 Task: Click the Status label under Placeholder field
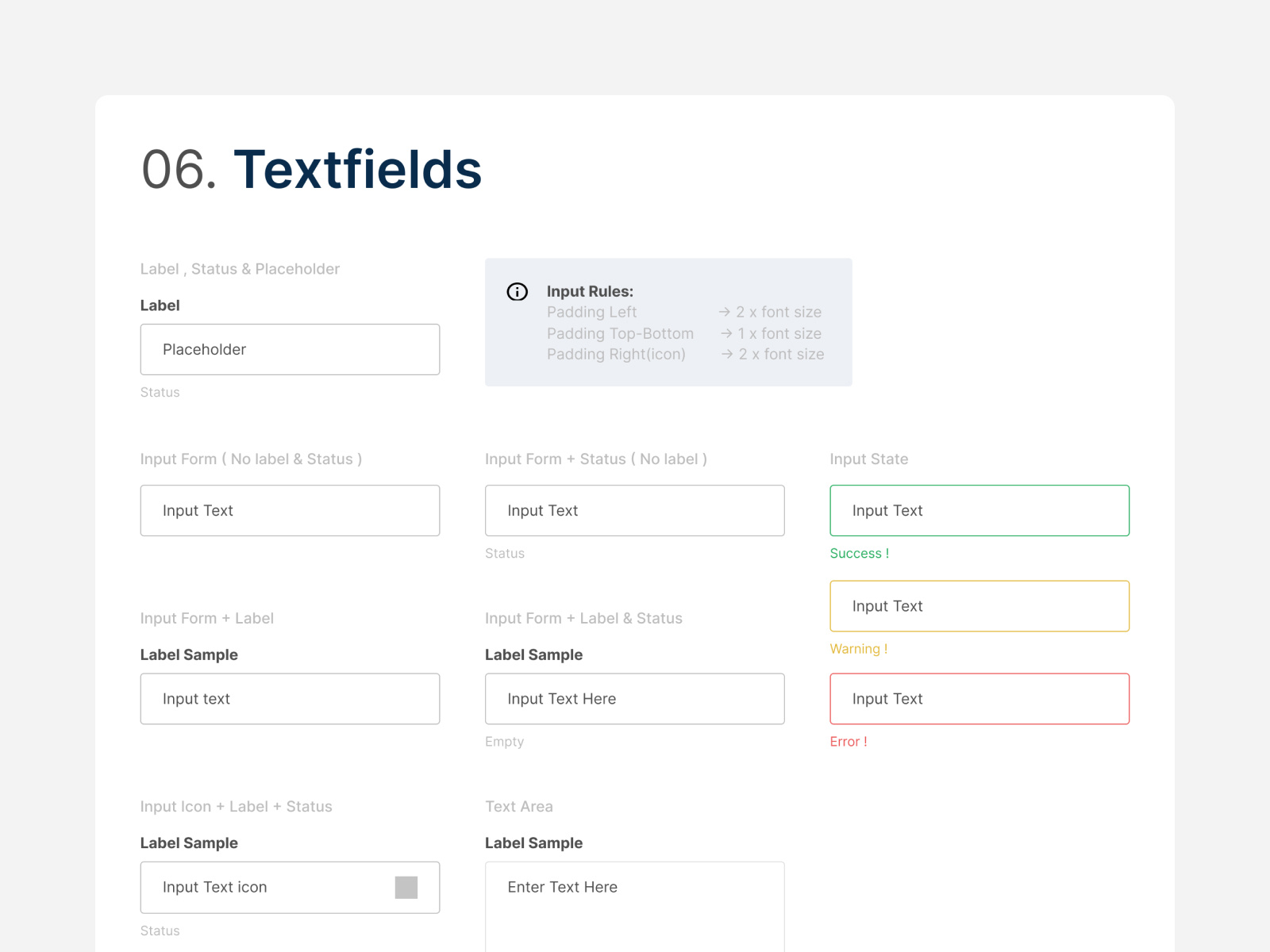click(160, 392)
